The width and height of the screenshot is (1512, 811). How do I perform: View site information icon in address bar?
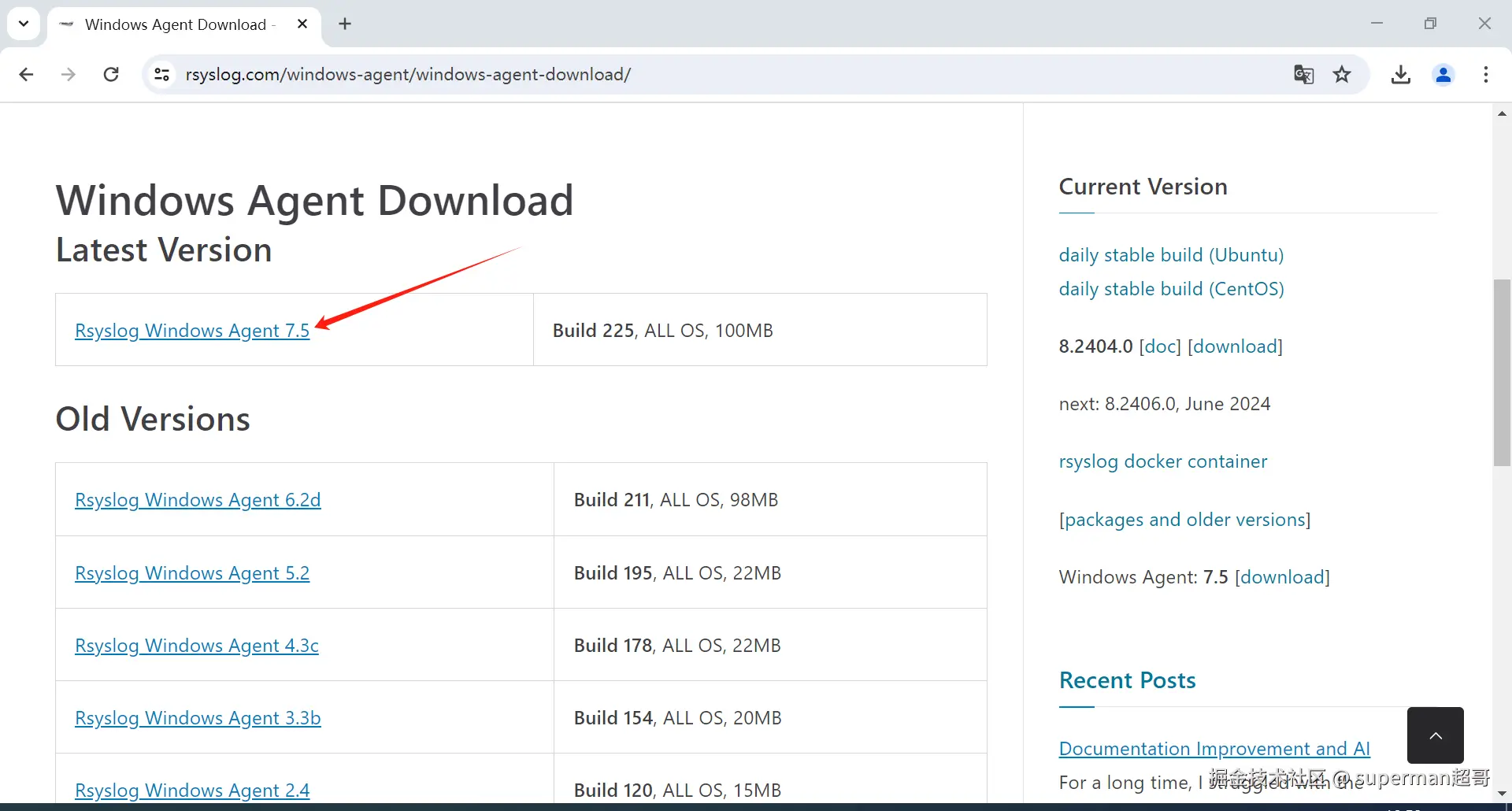162,74
